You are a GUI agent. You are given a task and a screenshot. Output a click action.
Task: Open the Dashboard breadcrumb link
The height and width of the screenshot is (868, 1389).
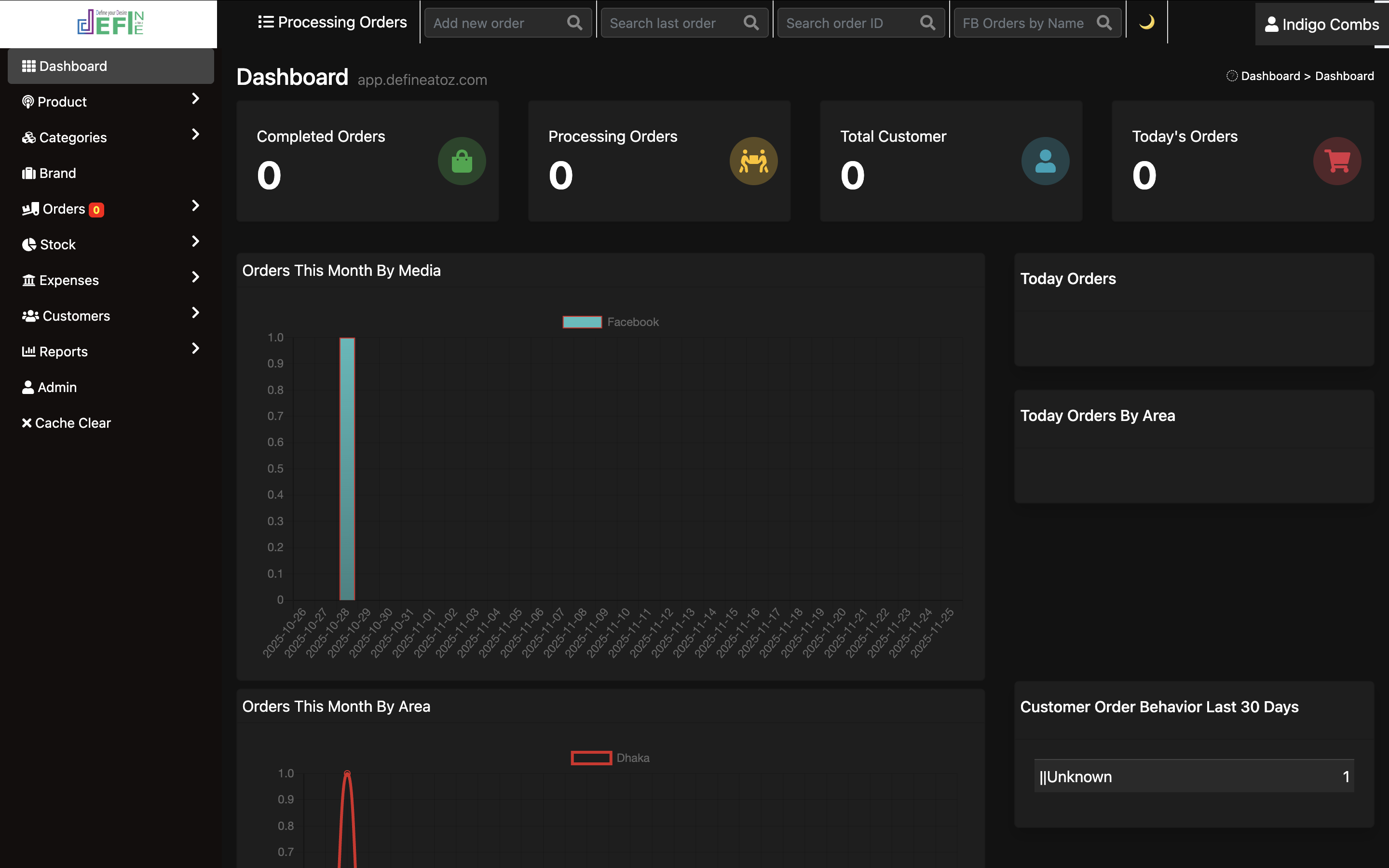(1270, 75)
